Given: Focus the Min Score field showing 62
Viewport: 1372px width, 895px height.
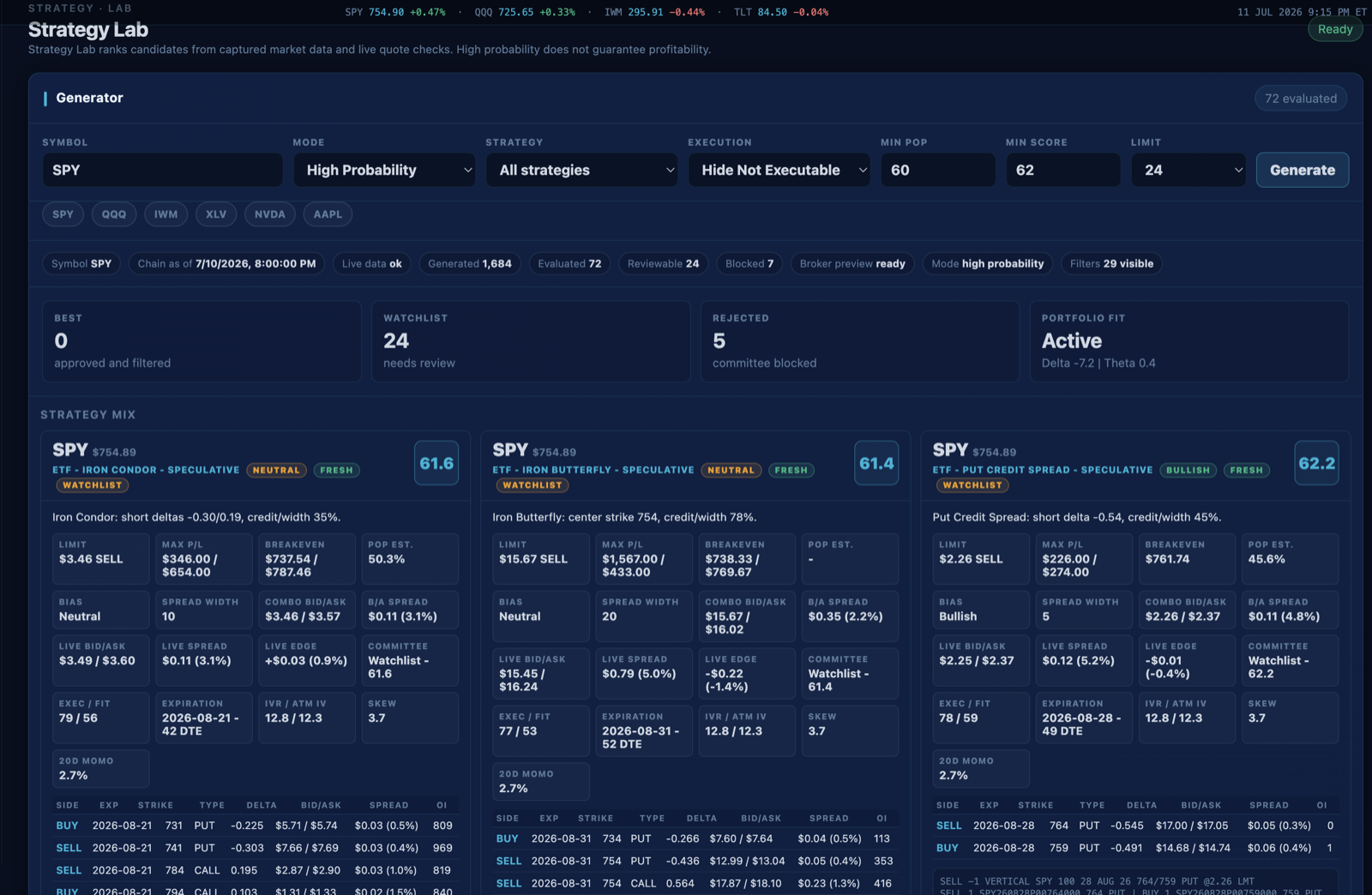Looking at the screenshot, I should coord(1063,170).
